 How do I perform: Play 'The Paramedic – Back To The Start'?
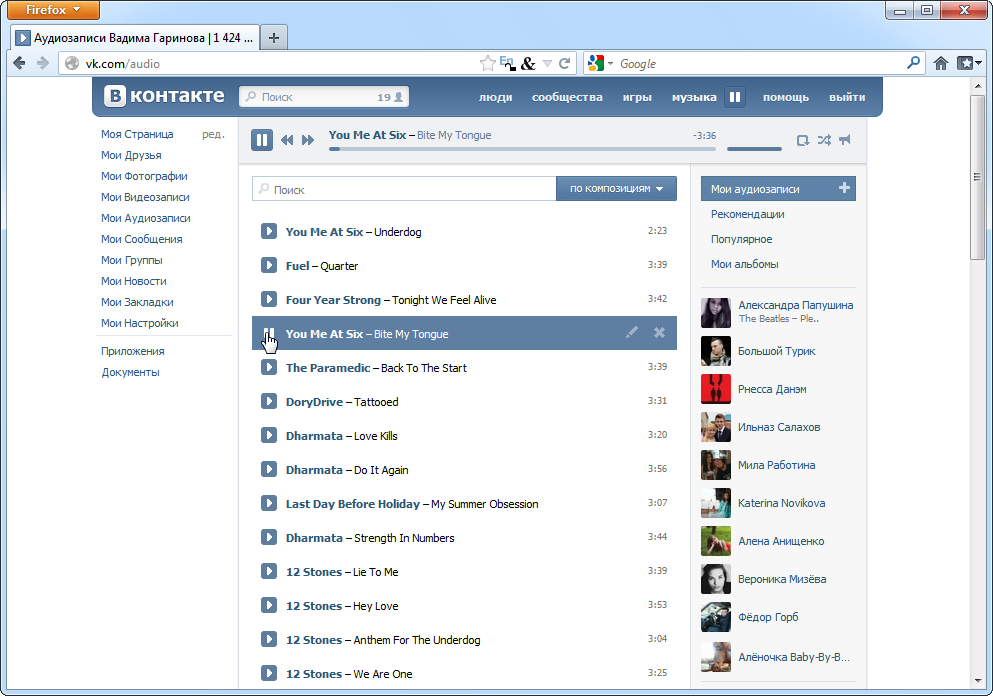[x=269, y=367]
